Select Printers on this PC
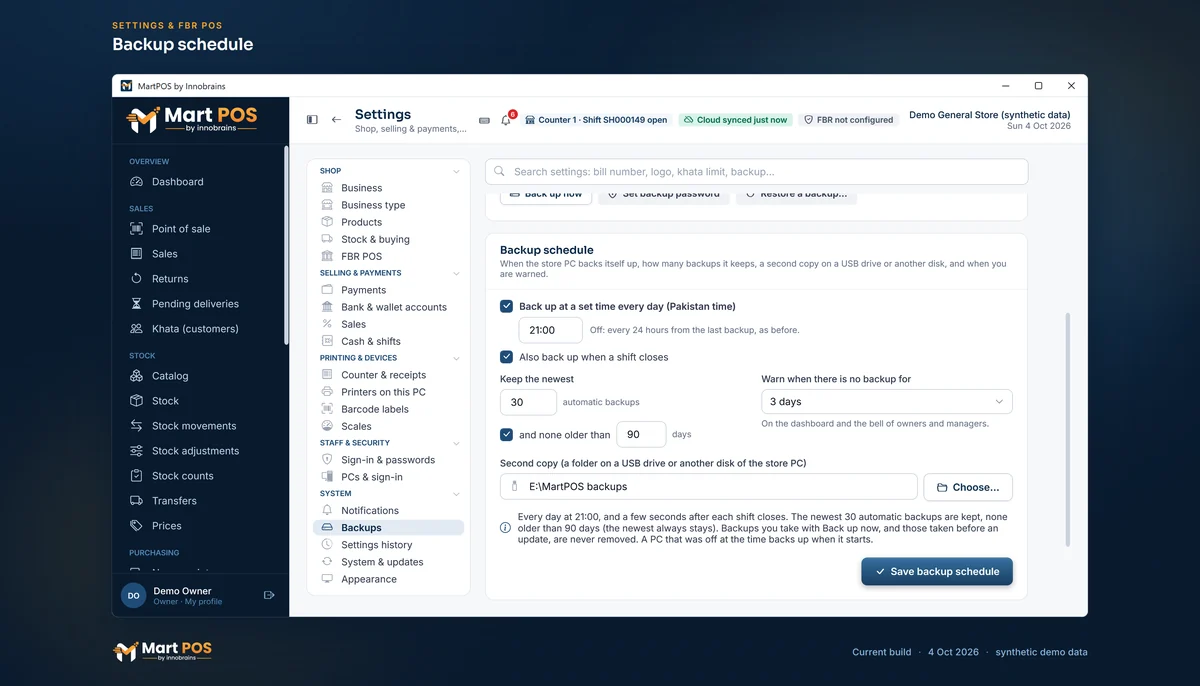Viewport: 1200px width, 686px height. (x=388, y=392)
